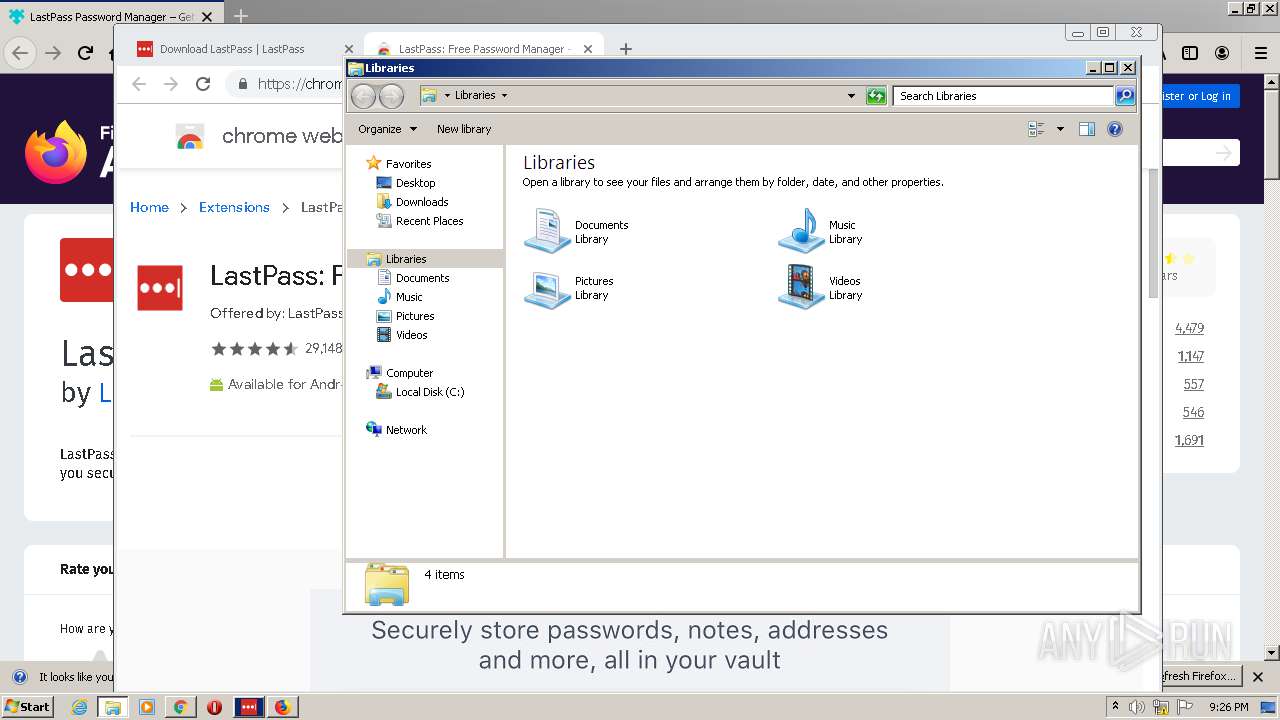This screenshot has height=720, width=1280.
Task: Open a new tab in the Firefox window
Action: [241, 17]
